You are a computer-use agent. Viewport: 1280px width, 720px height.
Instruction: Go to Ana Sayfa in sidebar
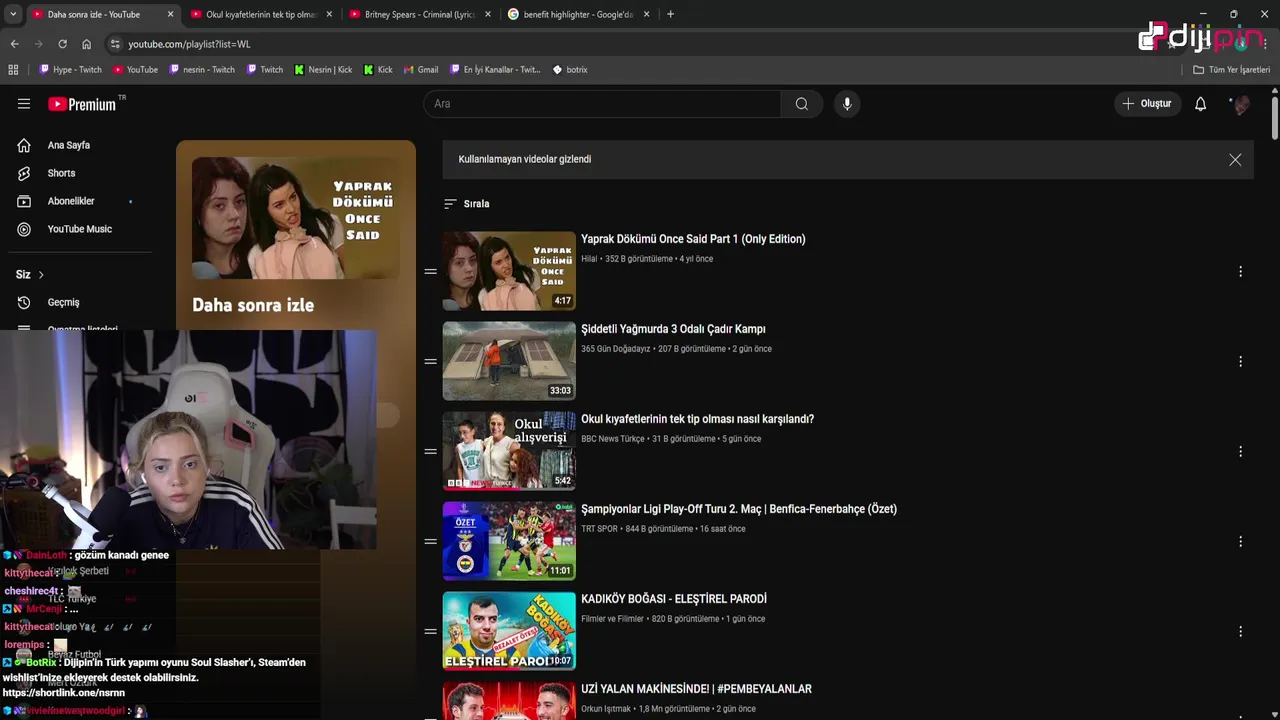pos(69,145)
